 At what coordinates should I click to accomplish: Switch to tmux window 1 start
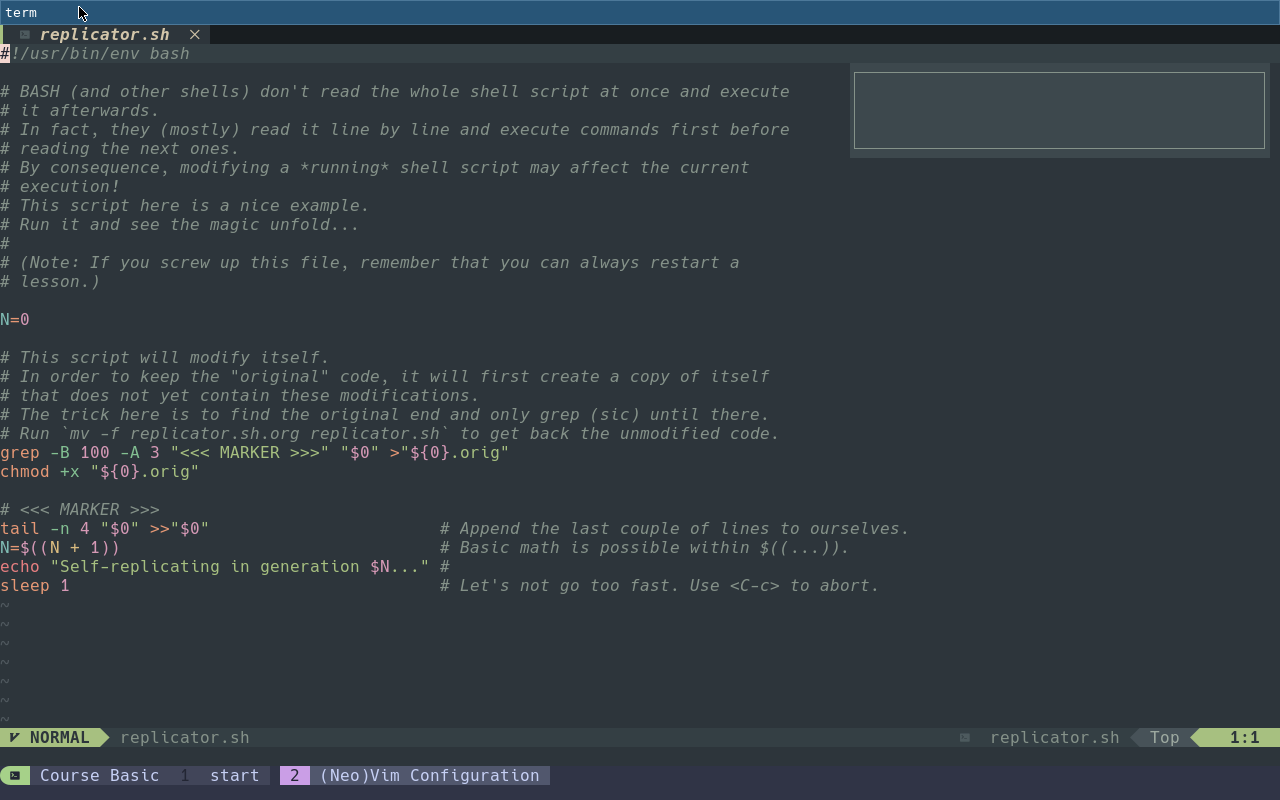click(x=220, y=775)
